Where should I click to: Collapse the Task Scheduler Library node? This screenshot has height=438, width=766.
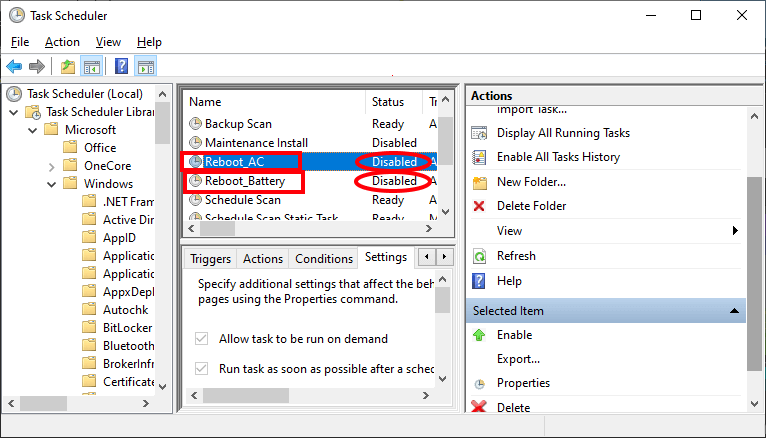[14, 112]
